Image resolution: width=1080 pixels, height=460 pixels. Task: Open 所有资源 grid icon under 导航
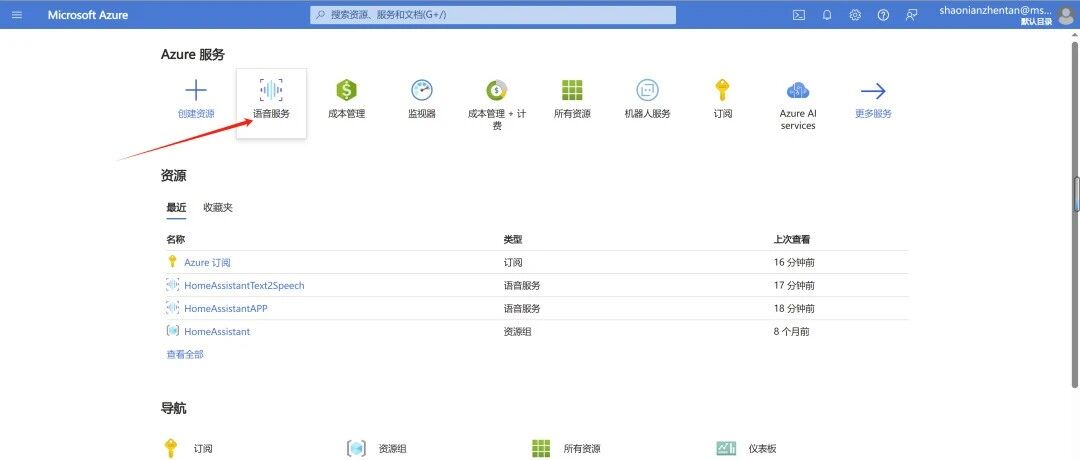[541, 448]
